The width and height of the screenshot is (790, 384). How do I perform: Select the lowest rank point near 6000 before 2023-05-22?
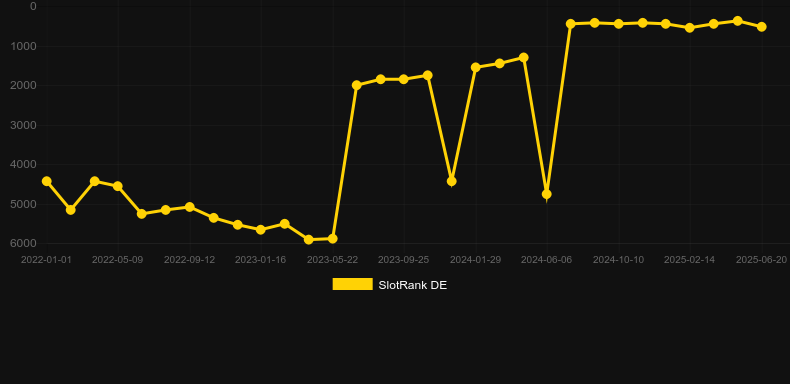pyautogui.click(x=309, y=240)
